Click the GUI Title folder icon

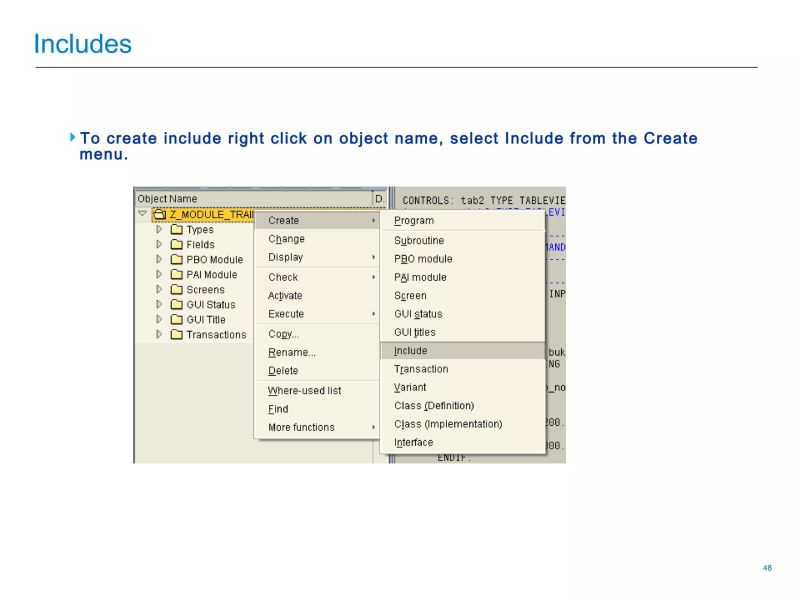(x=177, y=320)
